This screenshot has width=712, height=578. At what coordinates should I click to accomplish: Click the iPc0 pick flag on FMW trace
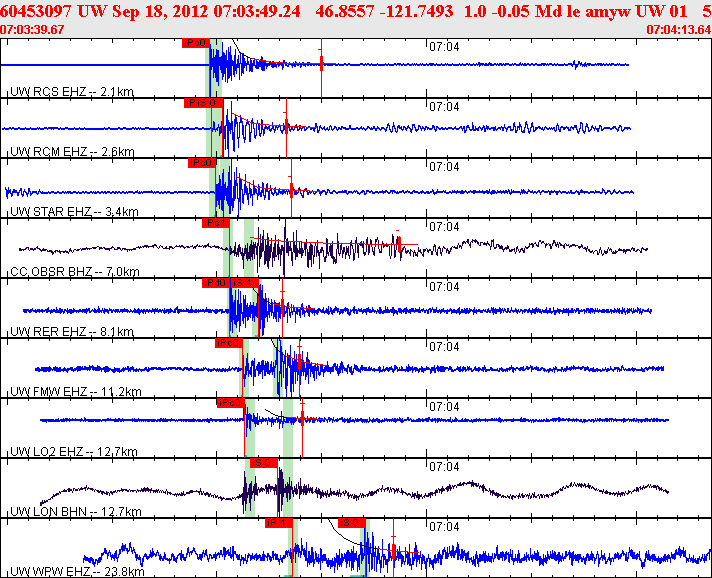228,343
